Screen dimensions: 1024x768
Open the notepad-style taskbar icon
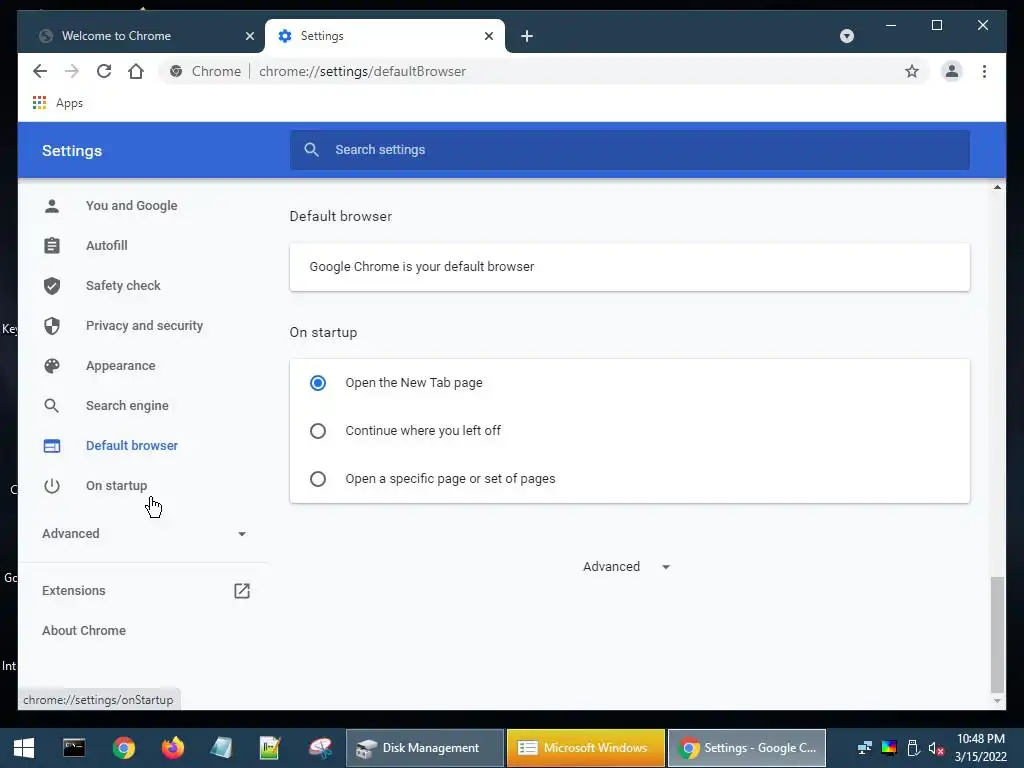pyautogui.click(x=221, y=748)
